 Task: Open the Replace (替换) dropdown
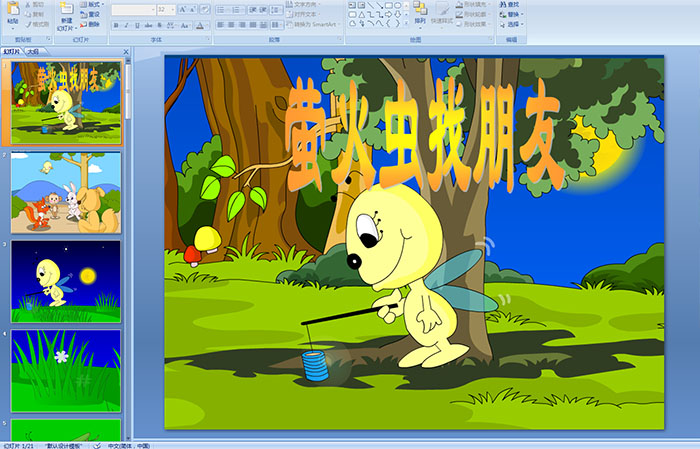point(512,14)
